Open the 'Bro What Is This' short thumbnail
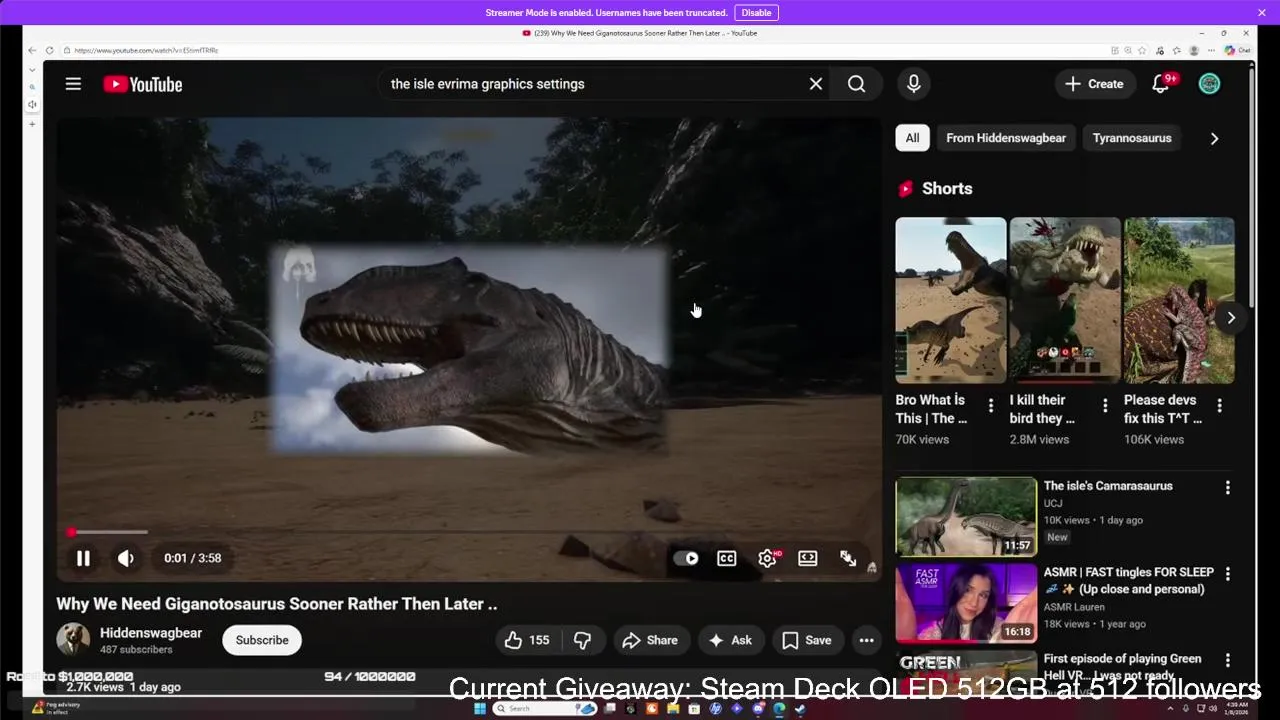The width and height of the screenshot is (1280, 720). 951,300
